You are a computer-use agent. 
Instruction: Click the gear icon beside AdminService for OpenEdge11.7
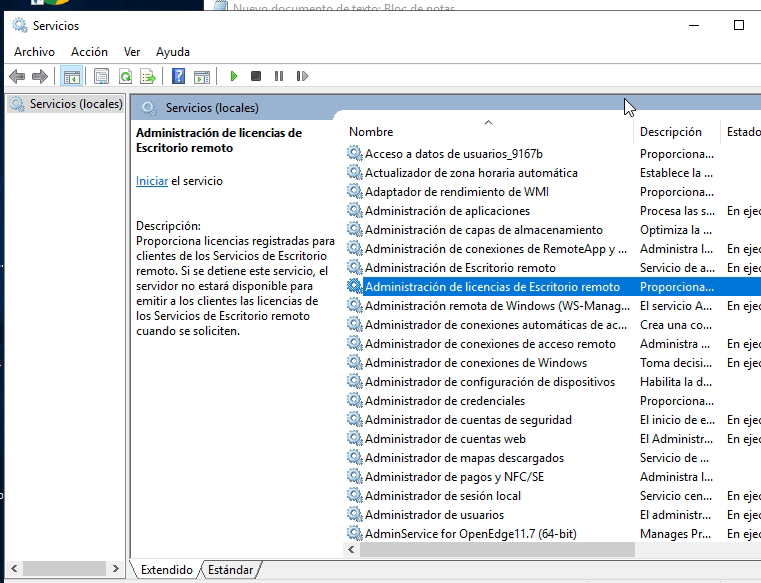click(x=355, y=533)
